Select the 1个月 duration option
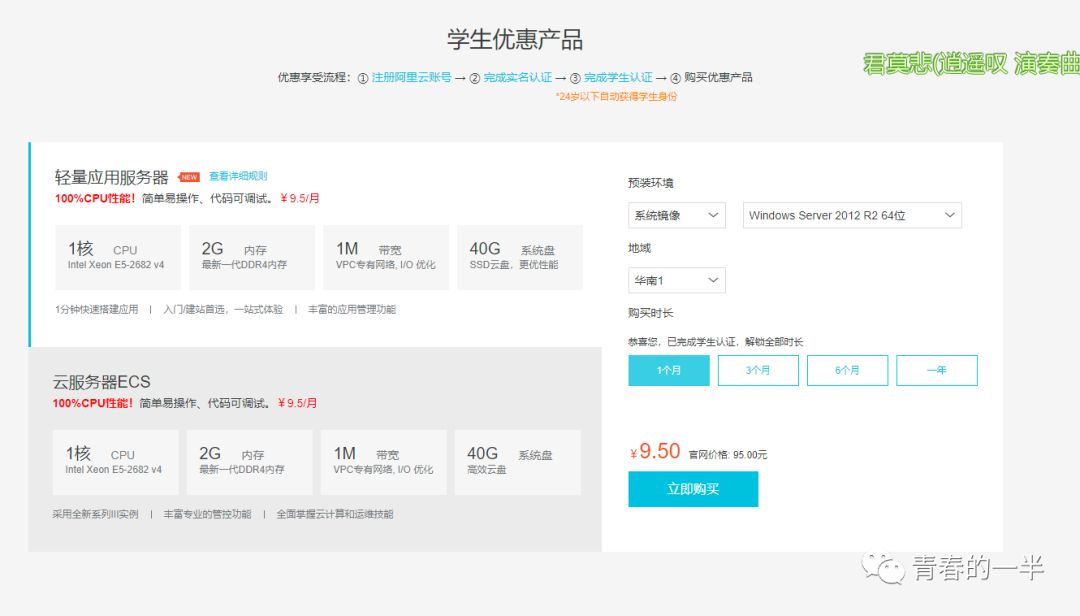This screenshot has height=616, width=1080. [x=669, y=370]
